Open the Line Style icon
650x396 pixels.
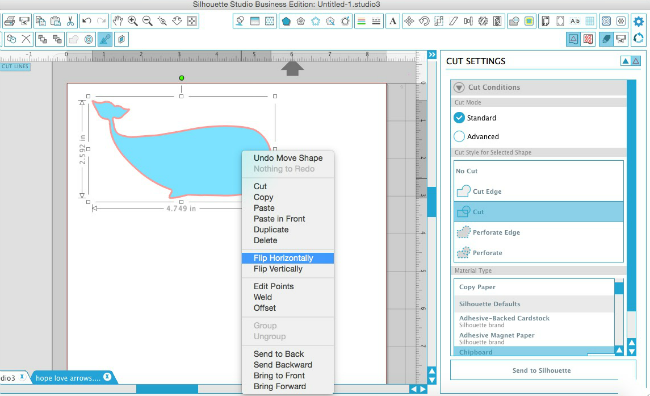[376, 21]
